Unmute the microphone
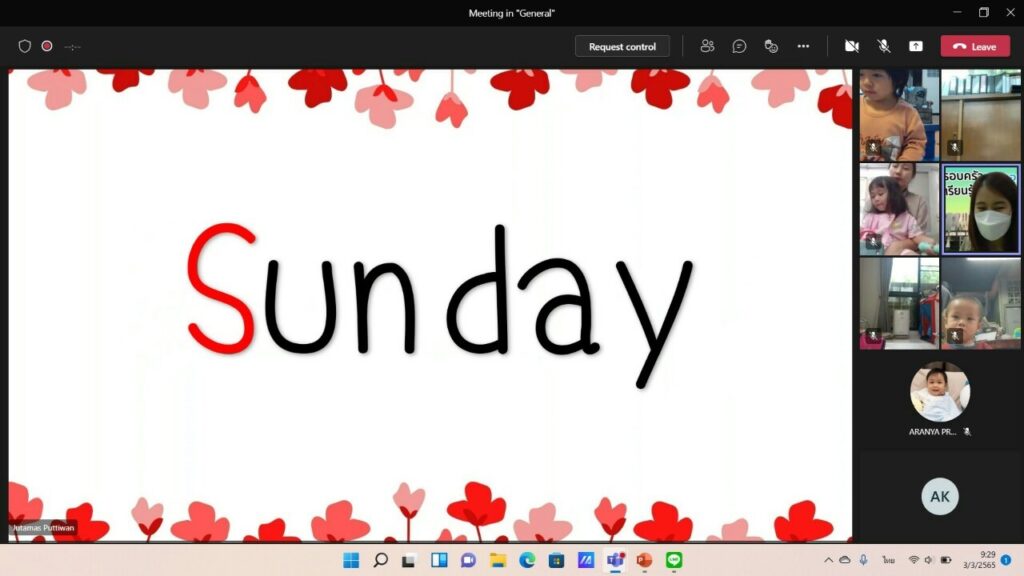 pos(883,46)
